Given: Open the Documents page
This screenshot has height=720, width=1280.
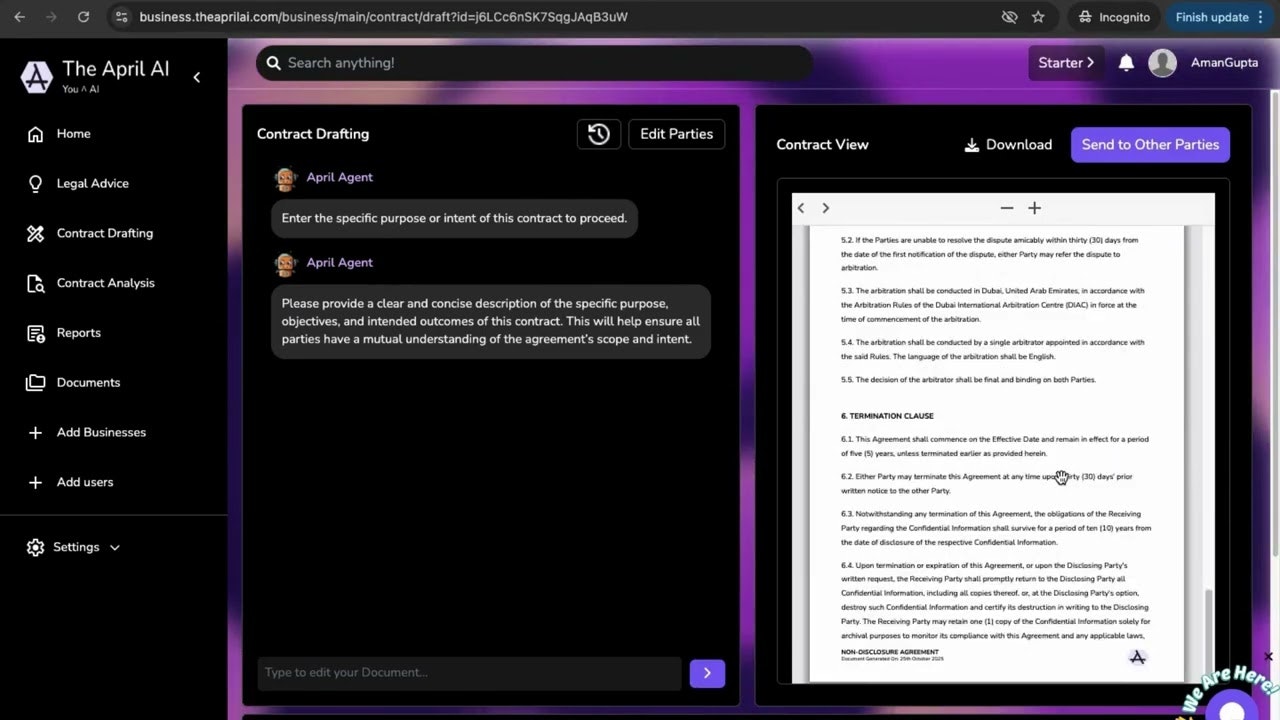Looking at the screenshot, I should tap(88, 383).
